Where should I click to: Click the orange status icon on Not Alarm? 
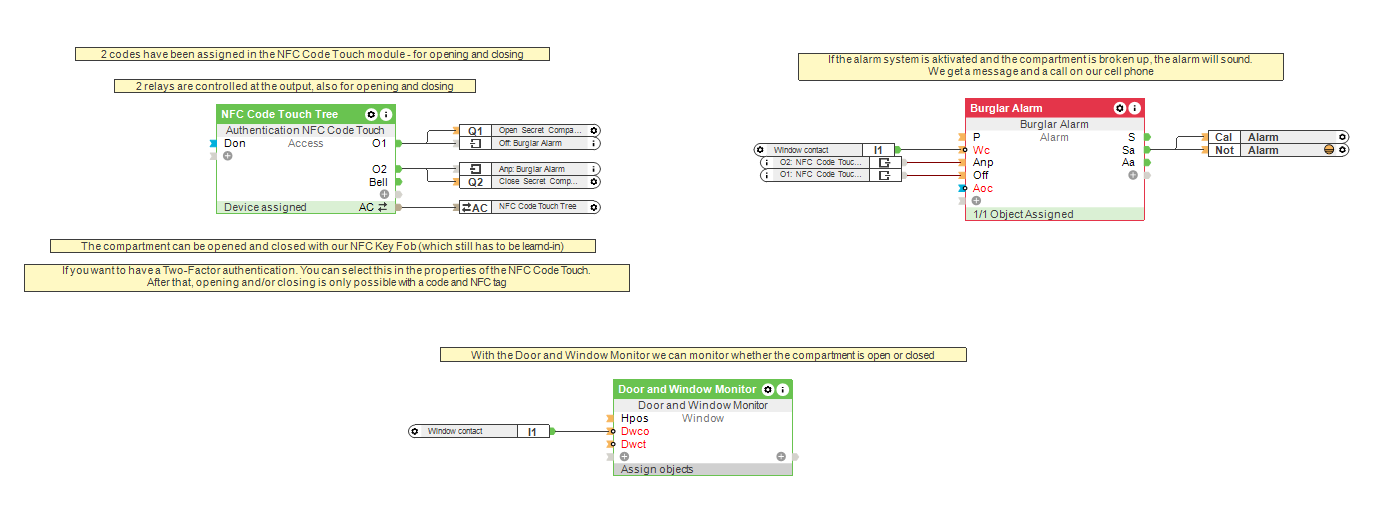(x=1329, y=150)
